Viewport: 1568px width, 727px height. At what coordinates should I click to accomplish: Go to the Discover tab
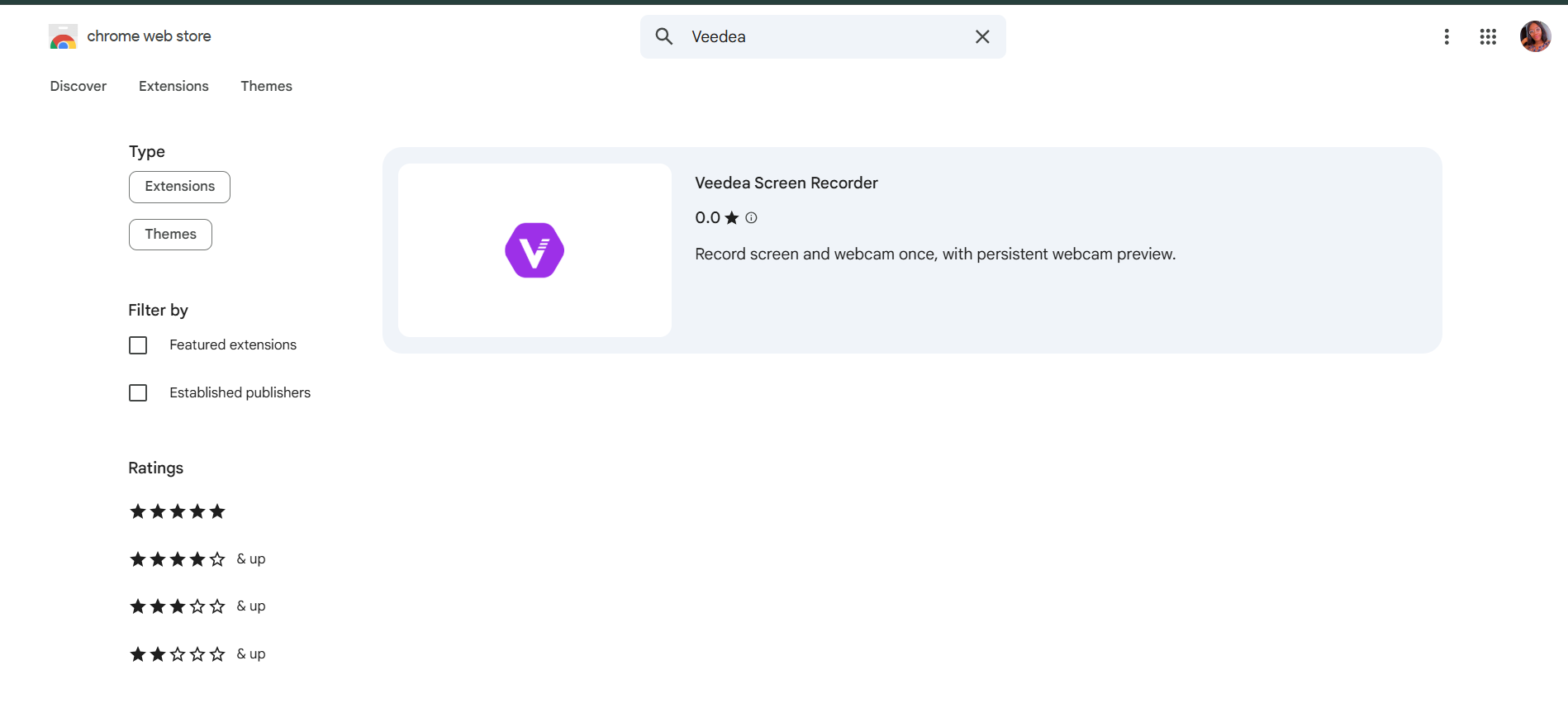pos(78,86)
